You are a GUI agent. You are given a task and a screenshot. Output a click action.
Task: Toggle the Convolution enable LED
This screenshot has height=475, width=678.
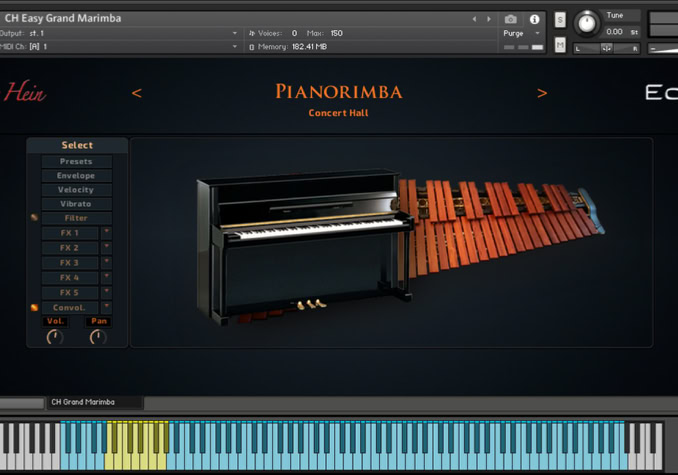[x=34, y=308]
